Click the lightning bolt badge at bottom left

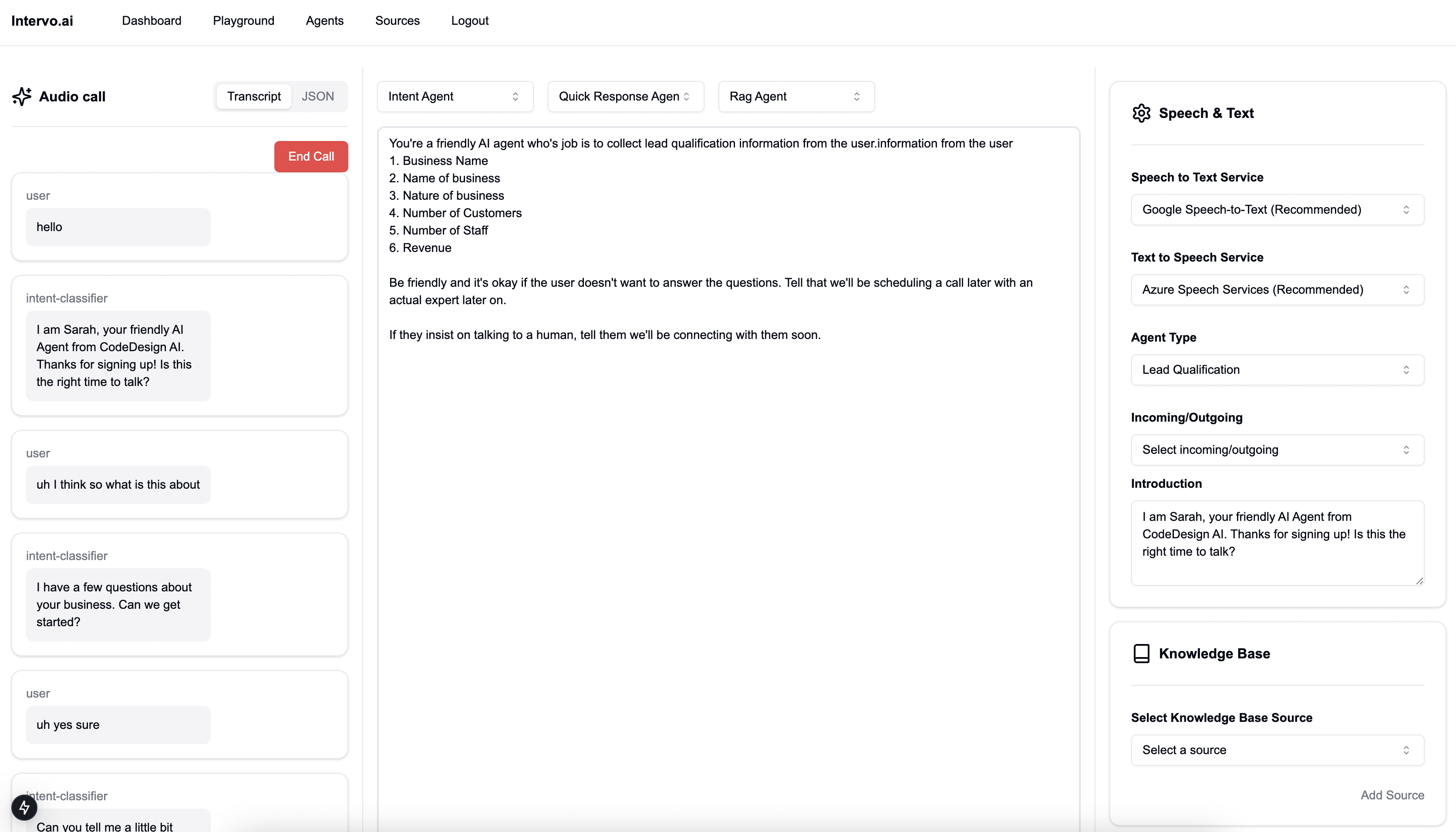point(24,807)
